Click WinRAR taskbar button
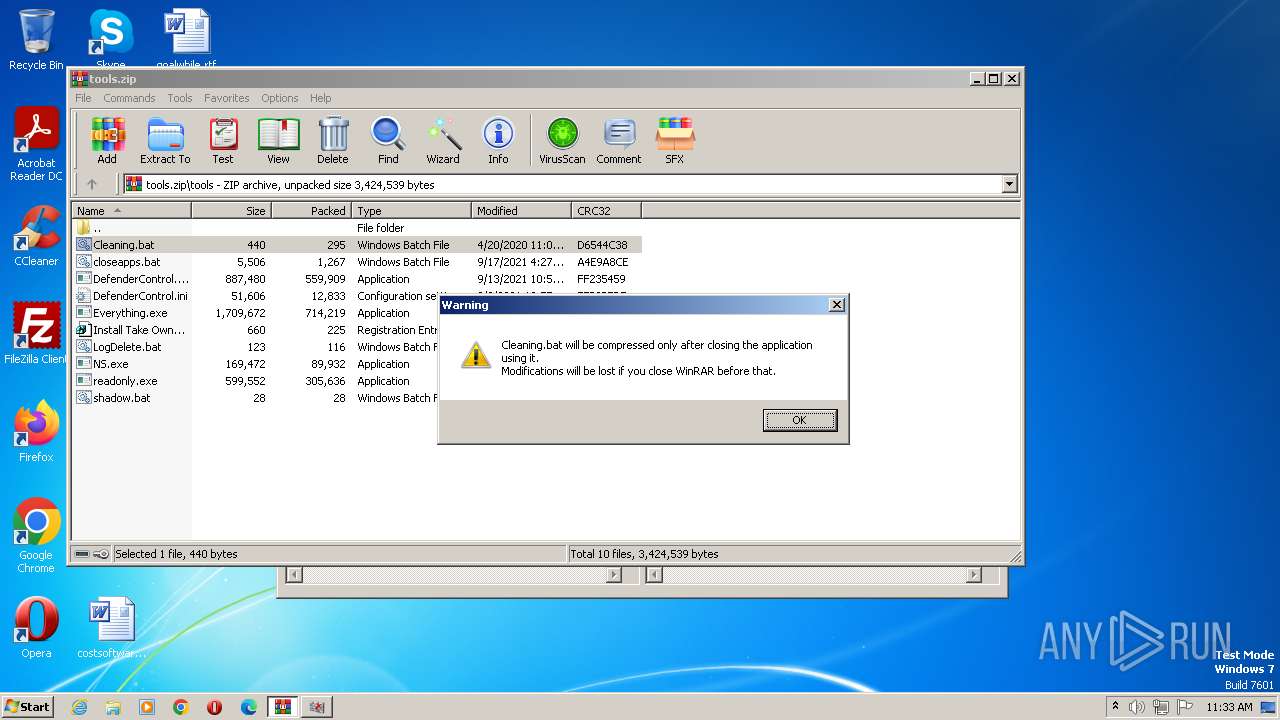Image resolution: width=1280 pixels, height=720 pixels. [283, 707]
